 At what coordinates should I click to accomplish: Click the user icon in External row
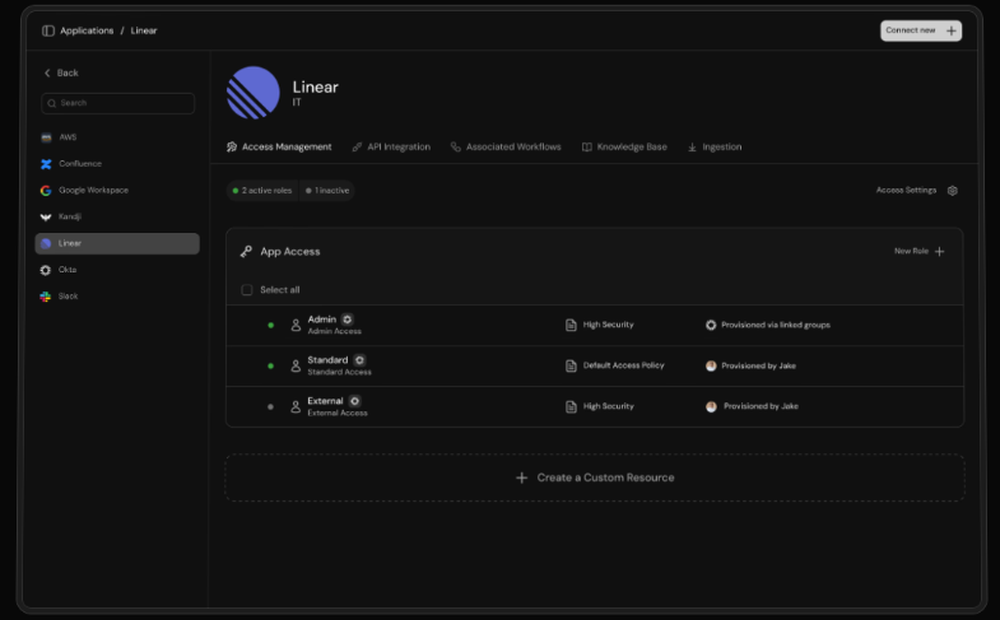295,407
